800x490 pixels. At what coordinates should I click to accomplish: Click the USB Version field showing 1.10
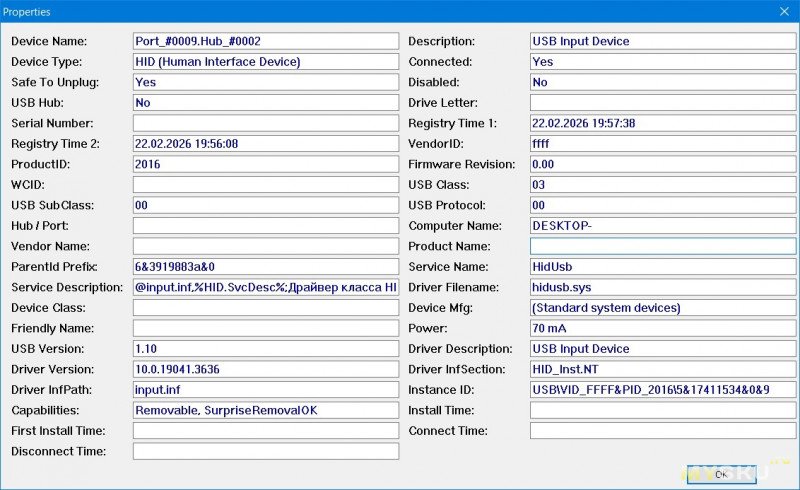pos(265,349)
